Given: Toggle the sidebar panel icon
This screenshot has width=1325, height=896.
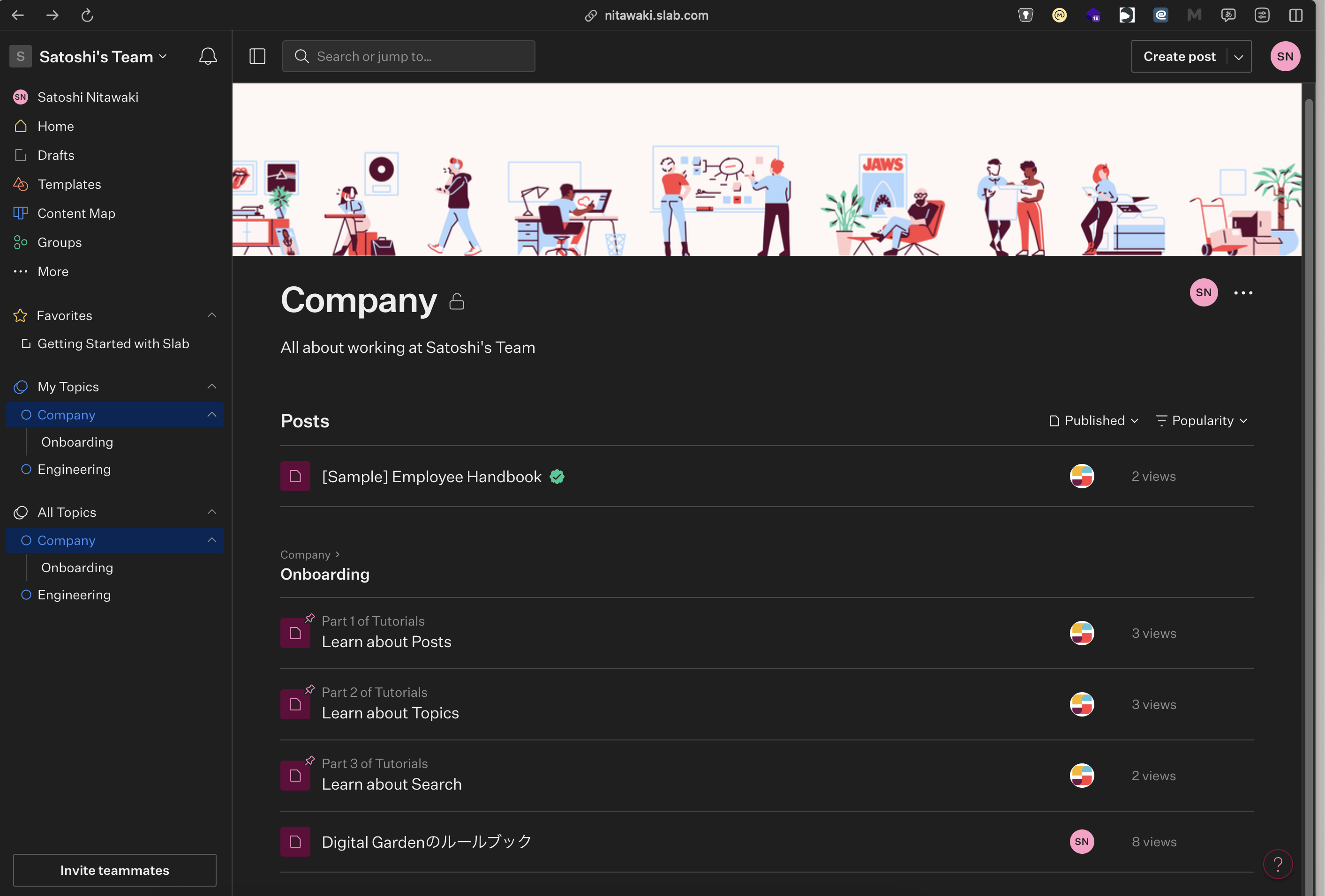Looking at the screenshot, I should pyautogui.click(x=257, y=56).
